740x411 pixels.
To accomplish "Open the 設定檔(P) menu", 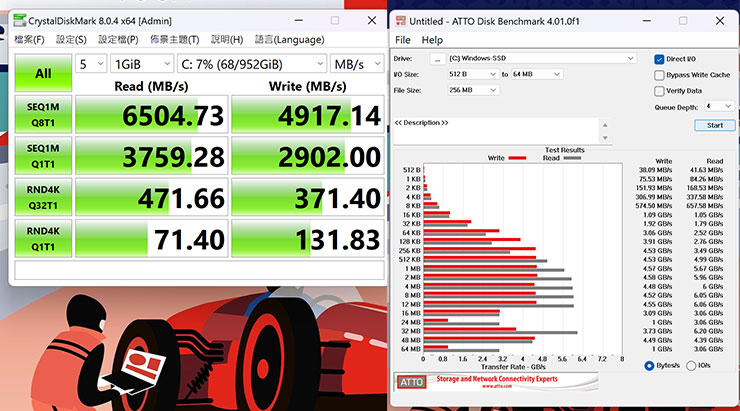I will tap(118, 40).
